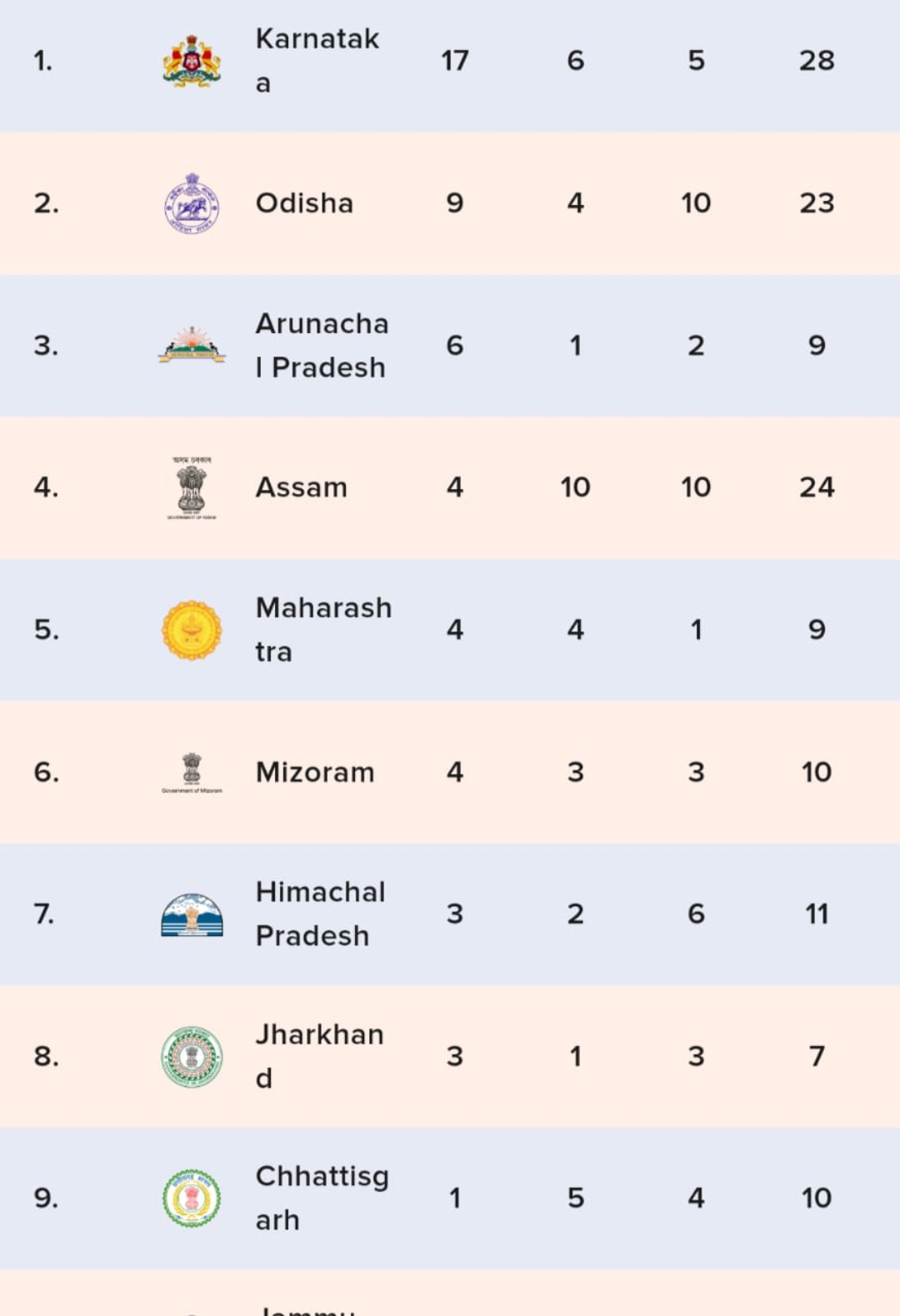Click the Jharkhand state emblem icon
The width and height of the screenshot is (900, 1316).
coord(192,1057)
